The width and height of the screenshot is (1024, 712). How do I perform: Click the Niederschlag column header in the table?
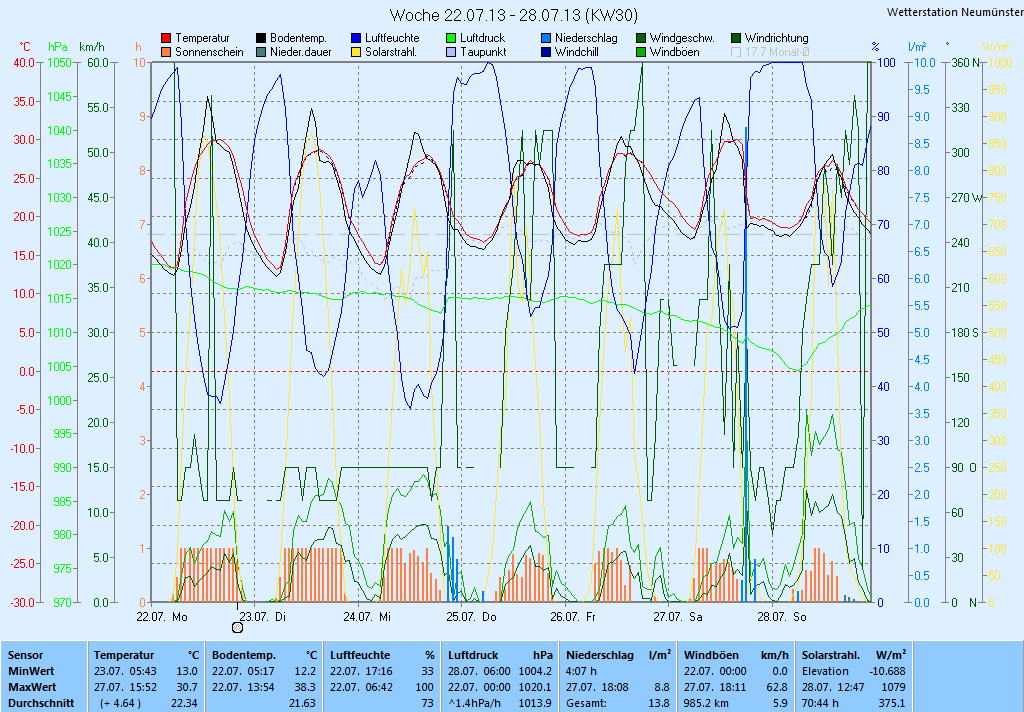(600, 655)
